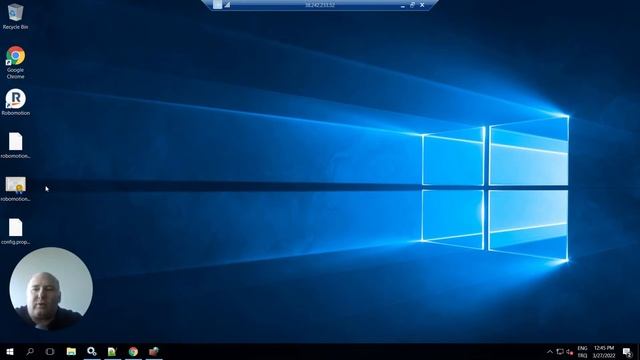Toggle the pin on remote connection bar
This screenshot has height=360, width=640.
(x=217, y=5)
